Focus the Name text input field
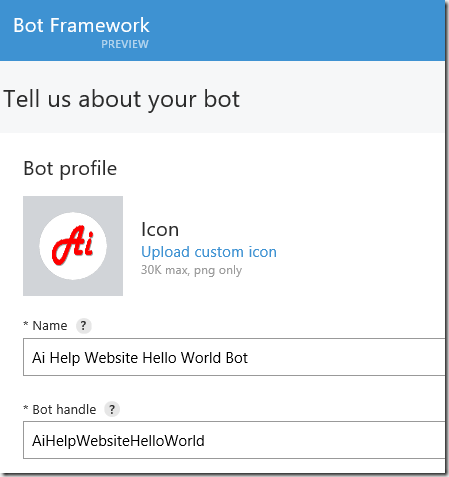Screen dimensions: 449x477 click(234, 357)
